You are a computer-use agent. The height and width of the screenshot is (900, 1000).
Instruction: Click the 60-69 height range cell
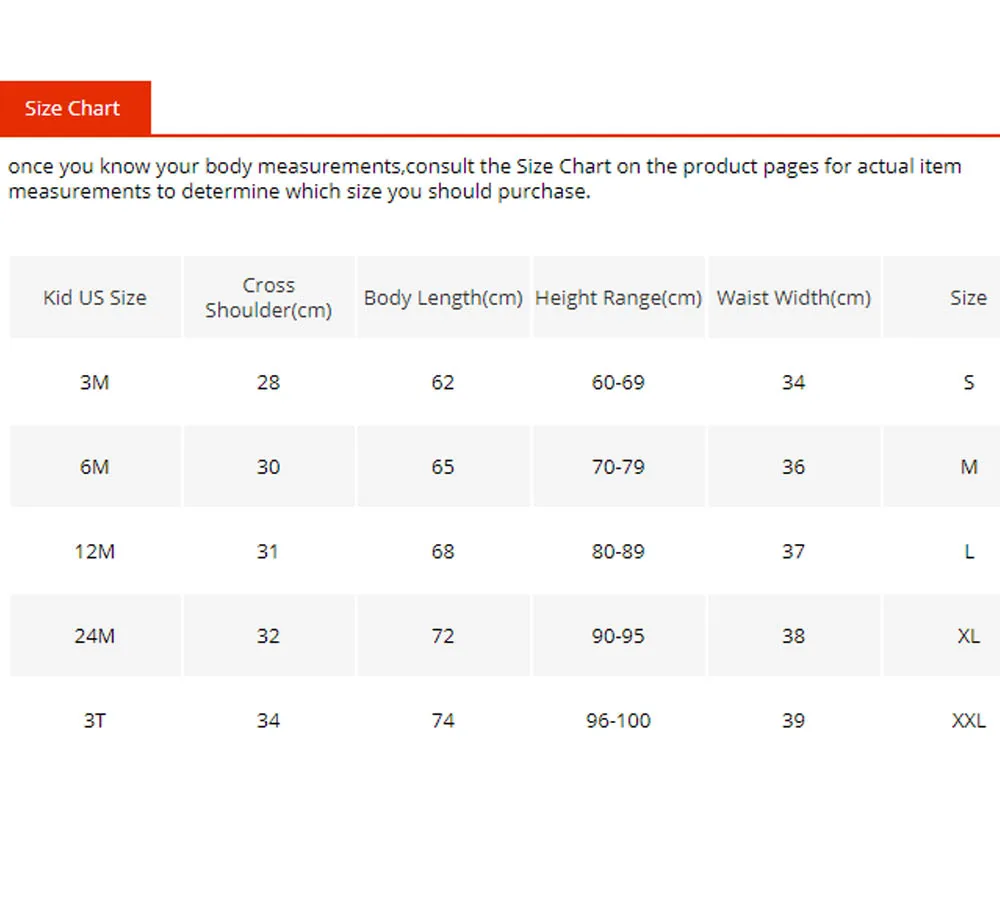tap(618, 382)
